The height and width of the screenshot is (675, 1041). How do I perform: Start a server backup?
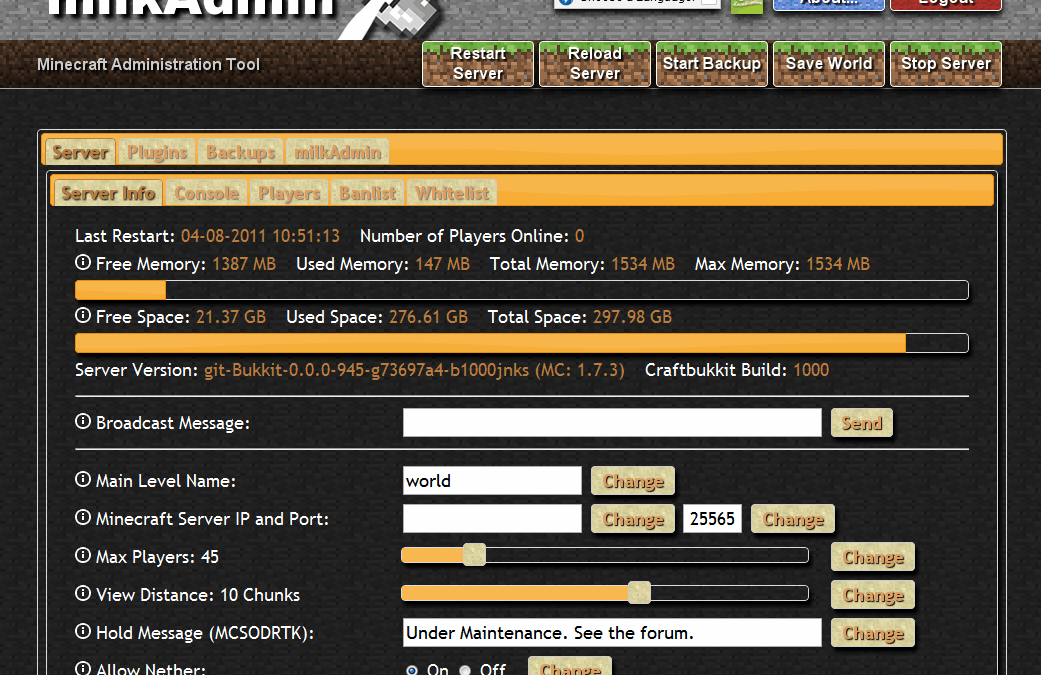point(712,64)
